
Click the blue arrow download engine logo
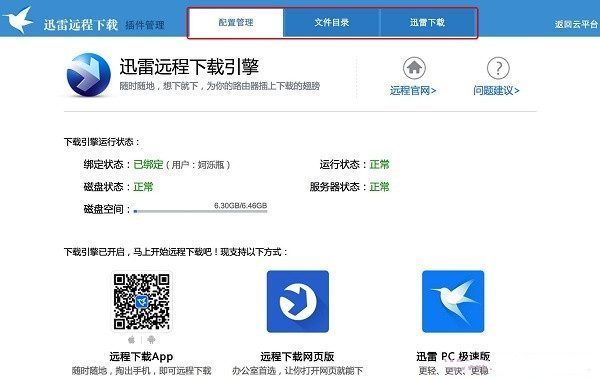[88, 75]
